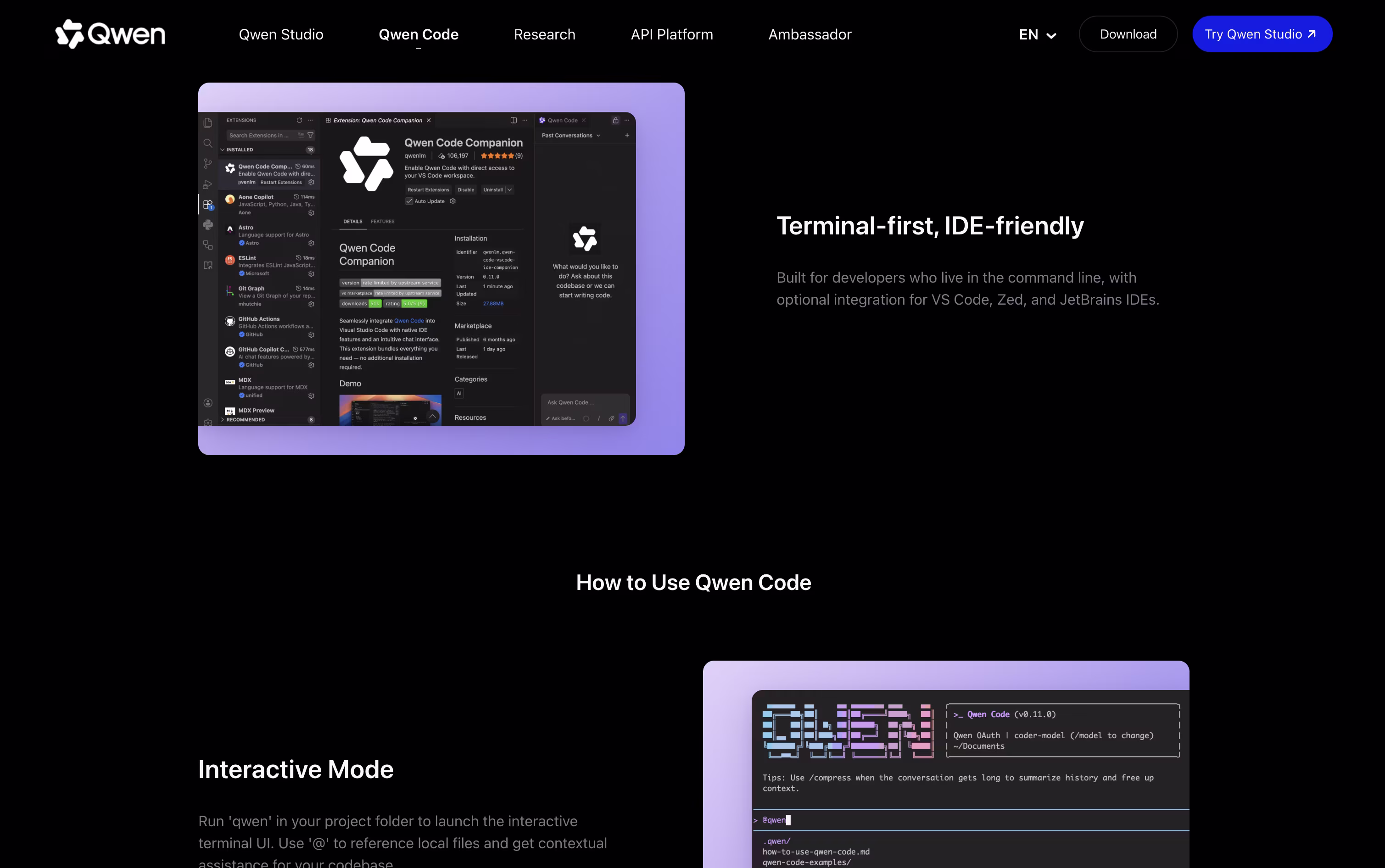Expand the Past Conversations dropdown
The height and width of the screenshot is (868, 1385).
pos(571,135)
